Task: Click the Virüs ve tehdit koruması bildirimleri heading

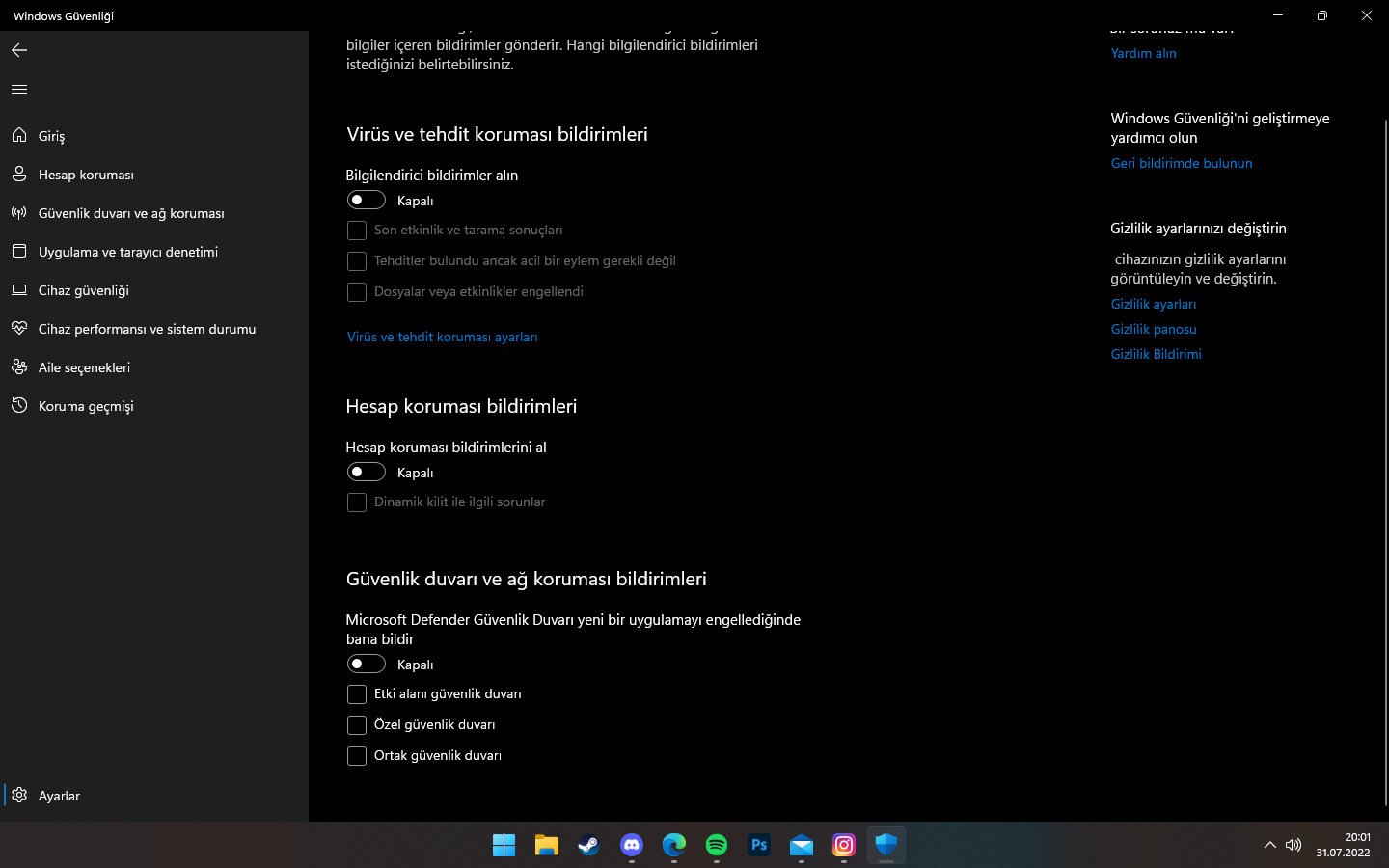Action: tap(498, 134)
